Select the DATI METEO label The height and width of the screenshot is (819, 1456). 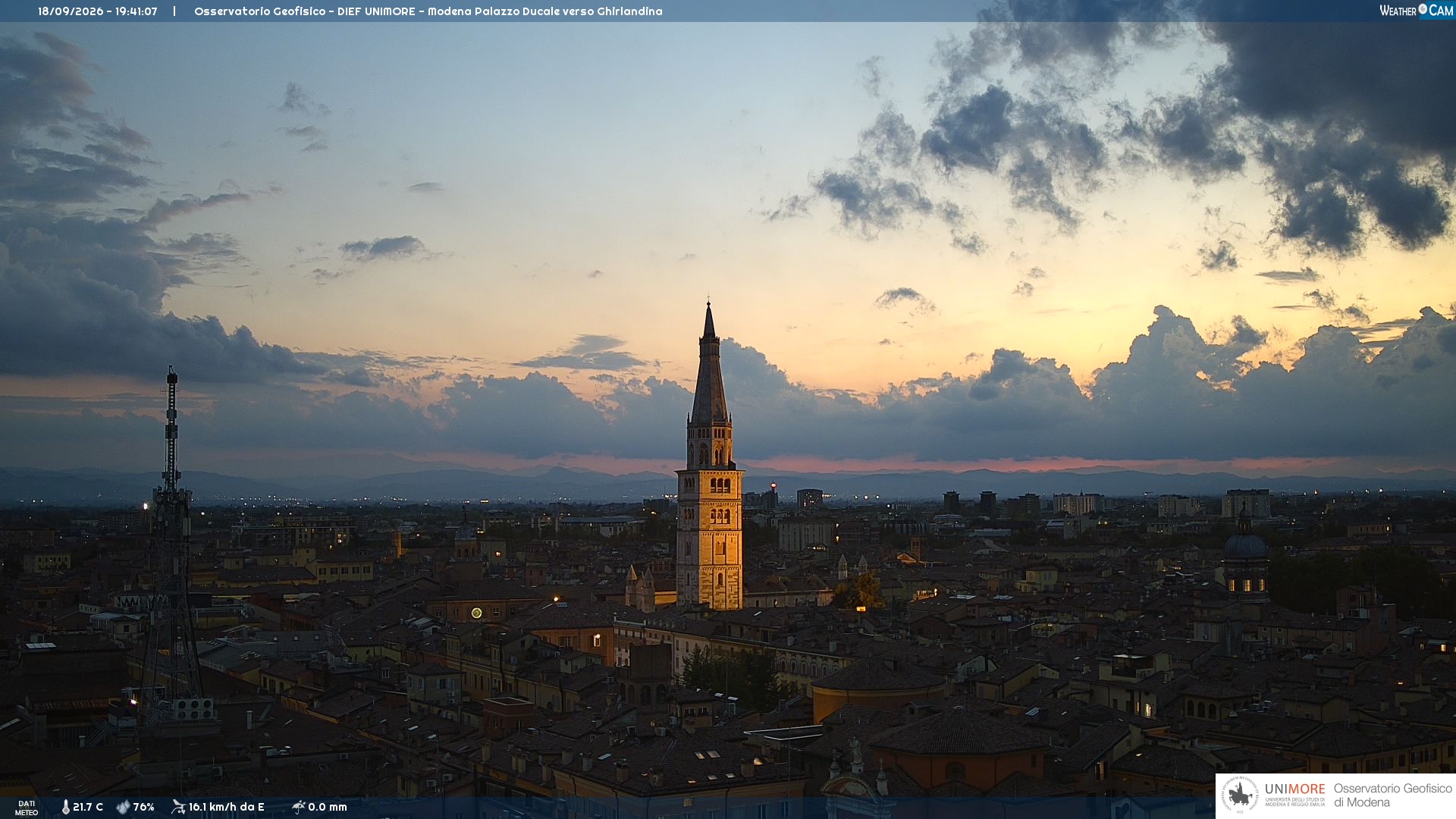tap(27, 808)
